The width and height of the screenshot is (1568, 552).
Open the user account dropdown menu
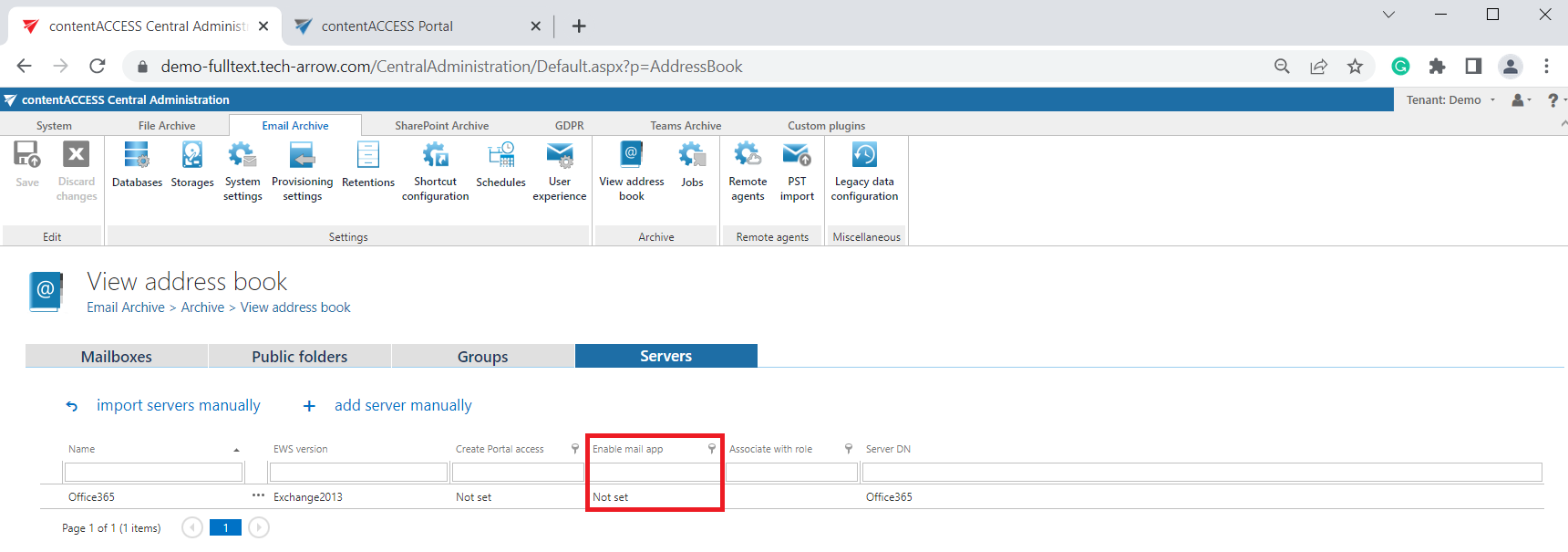coord(1521,100)
